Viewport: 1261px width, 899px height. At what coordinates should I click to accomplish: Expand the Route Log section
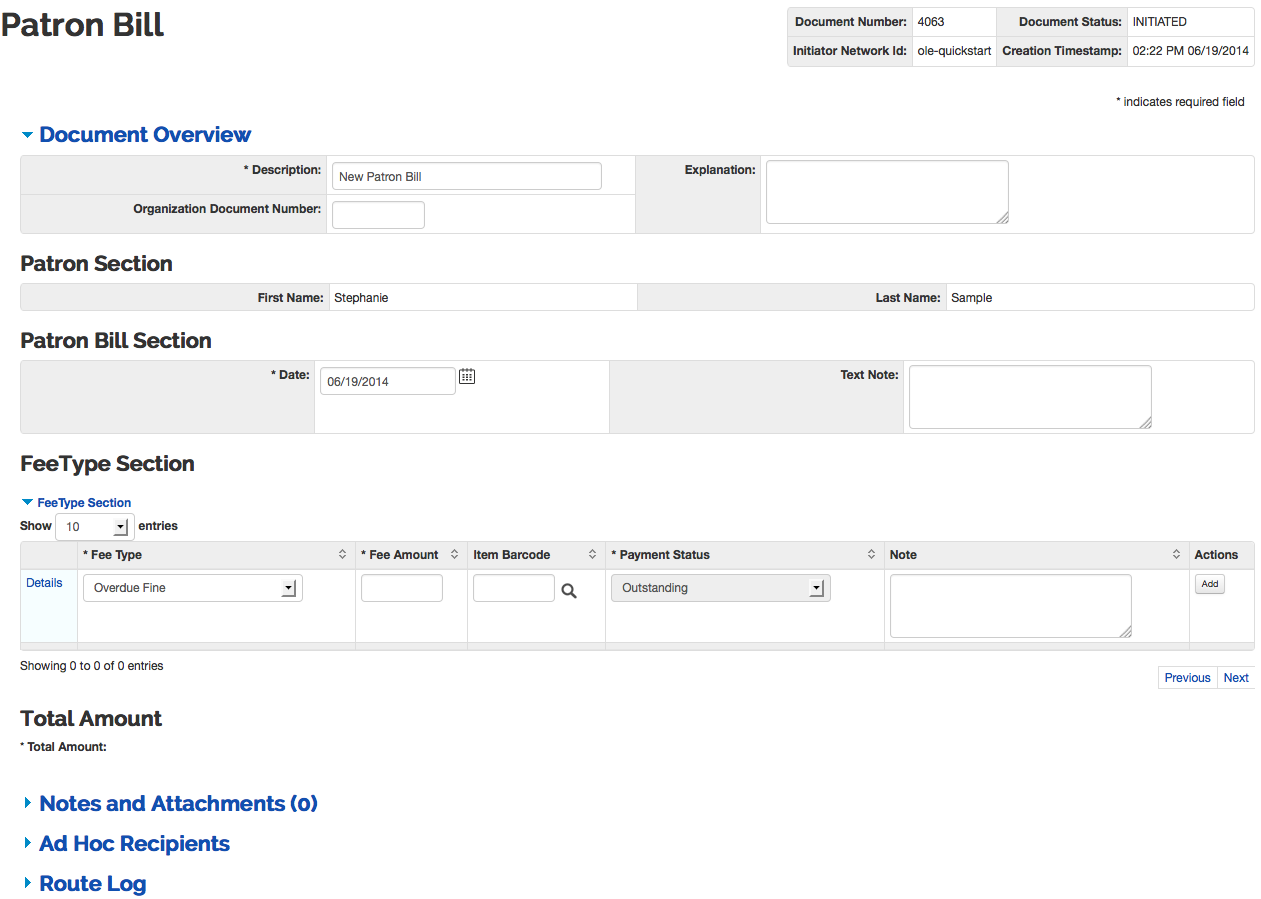92,884
